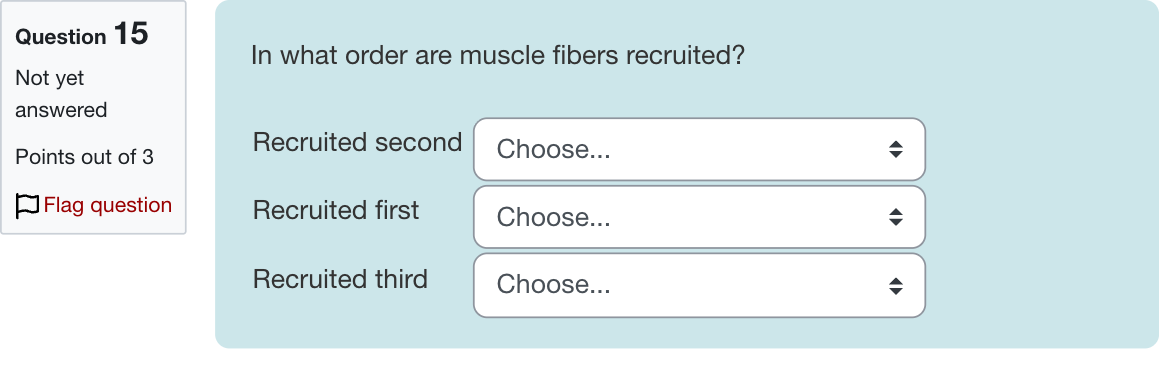The image size is (1159, 376).
Task: Click Choose... placeholder in Recruited first box
Action: pyautogui.click(x=554, y=217)
